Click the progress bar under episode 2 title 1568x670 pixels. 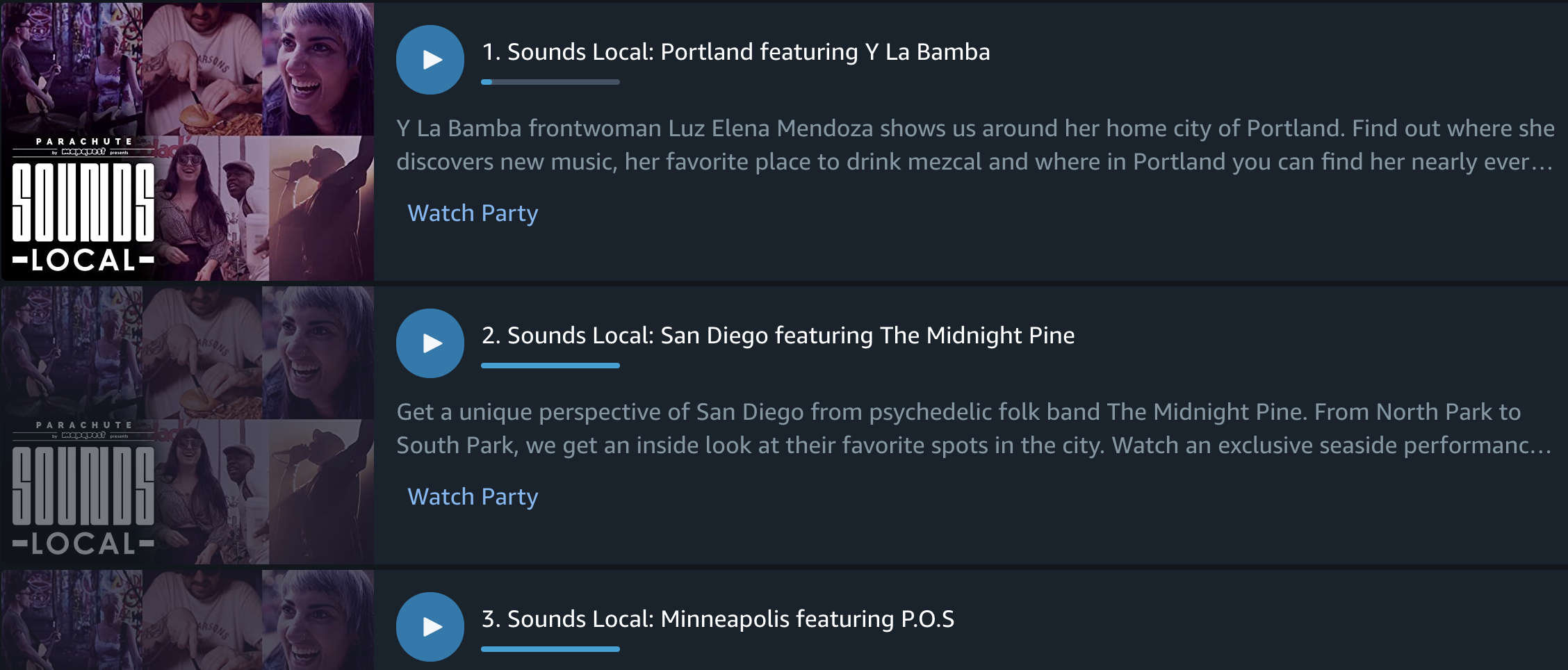point(550,366)
